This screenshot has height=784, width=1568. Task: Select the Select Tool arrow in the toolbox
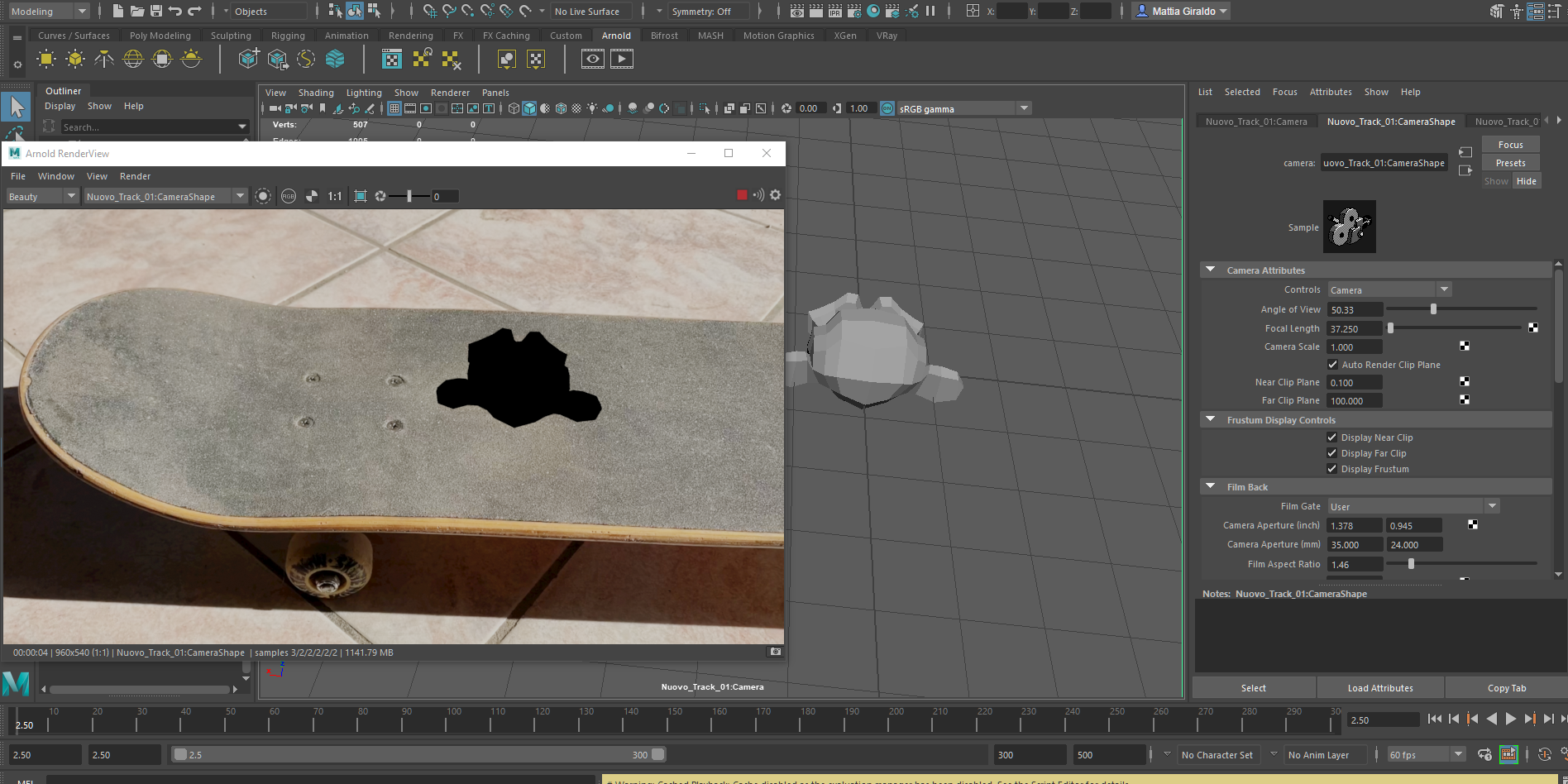pos(17,106)
